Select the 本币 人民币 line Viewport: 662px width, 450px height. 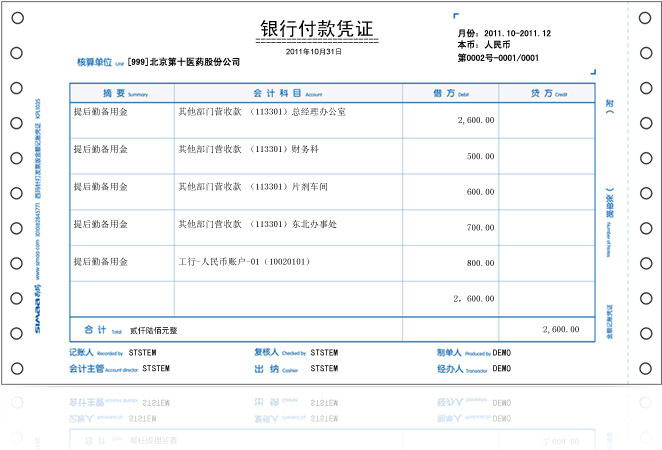484,44
